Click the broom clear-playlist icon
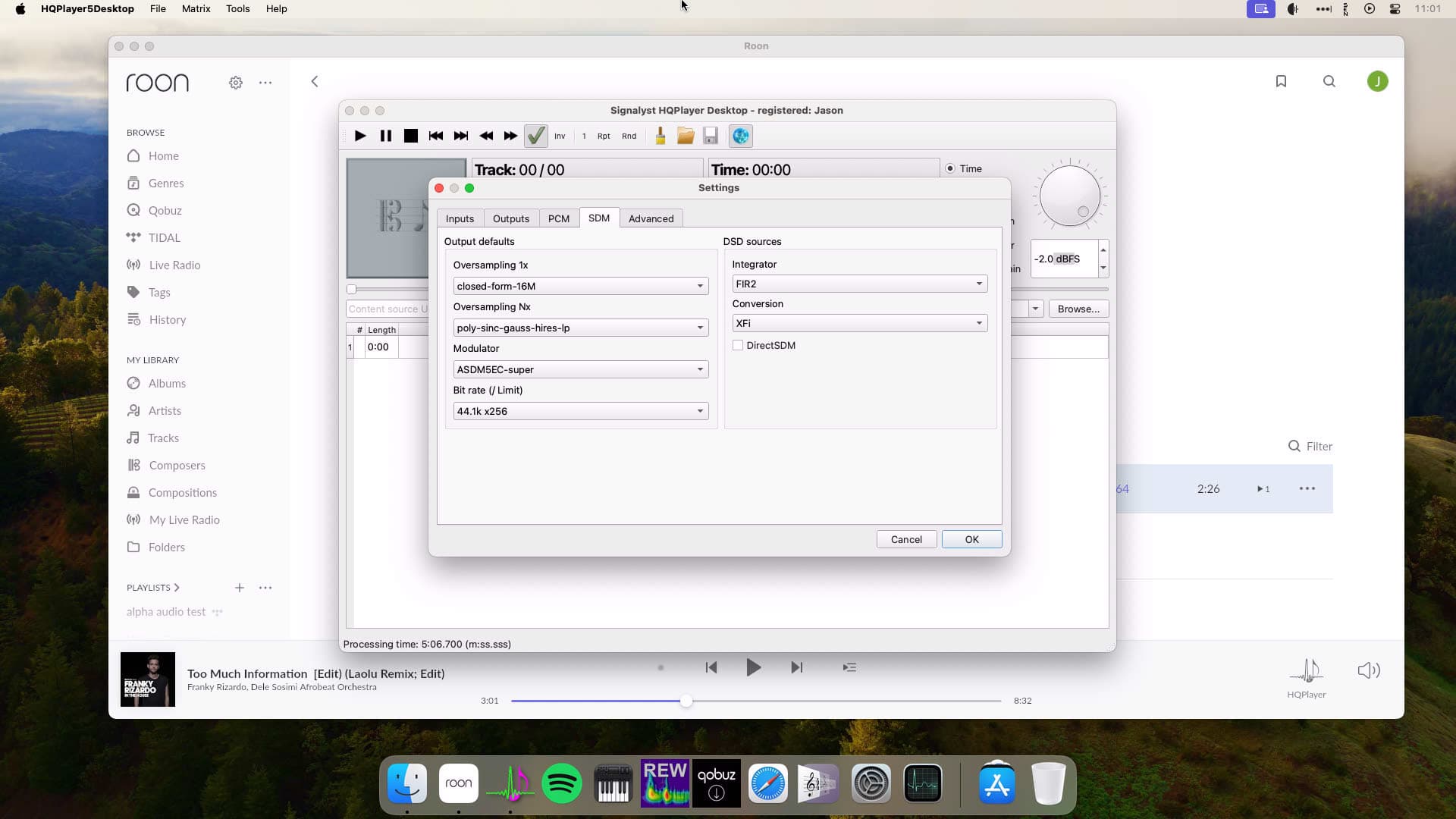The height and width of the screenshot is (819, 1456). (x=661, y=136)
